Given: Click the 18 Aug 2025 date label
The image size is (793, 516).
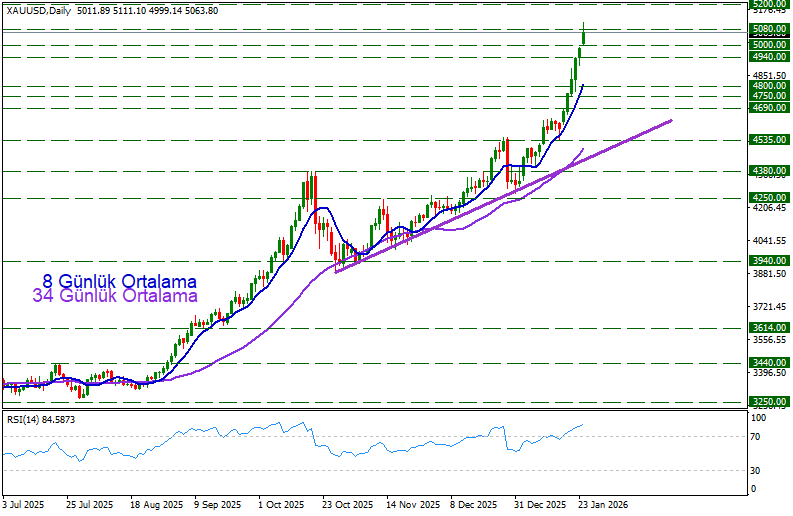Looking at the screenshot, I should pyautogui.click(x=154, y=505).
